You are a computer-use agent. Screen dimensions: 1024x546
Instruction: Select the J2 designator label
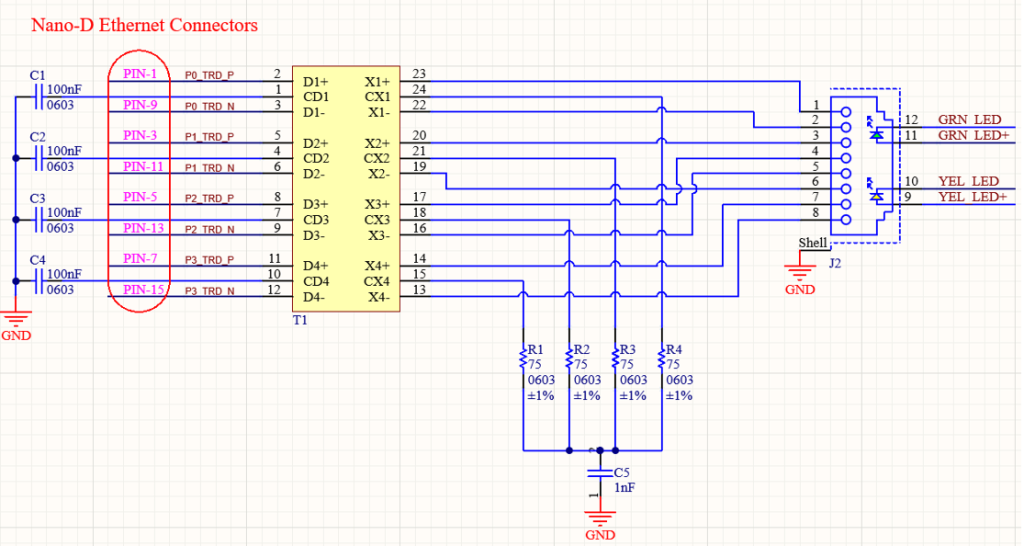tap(835, 264)
